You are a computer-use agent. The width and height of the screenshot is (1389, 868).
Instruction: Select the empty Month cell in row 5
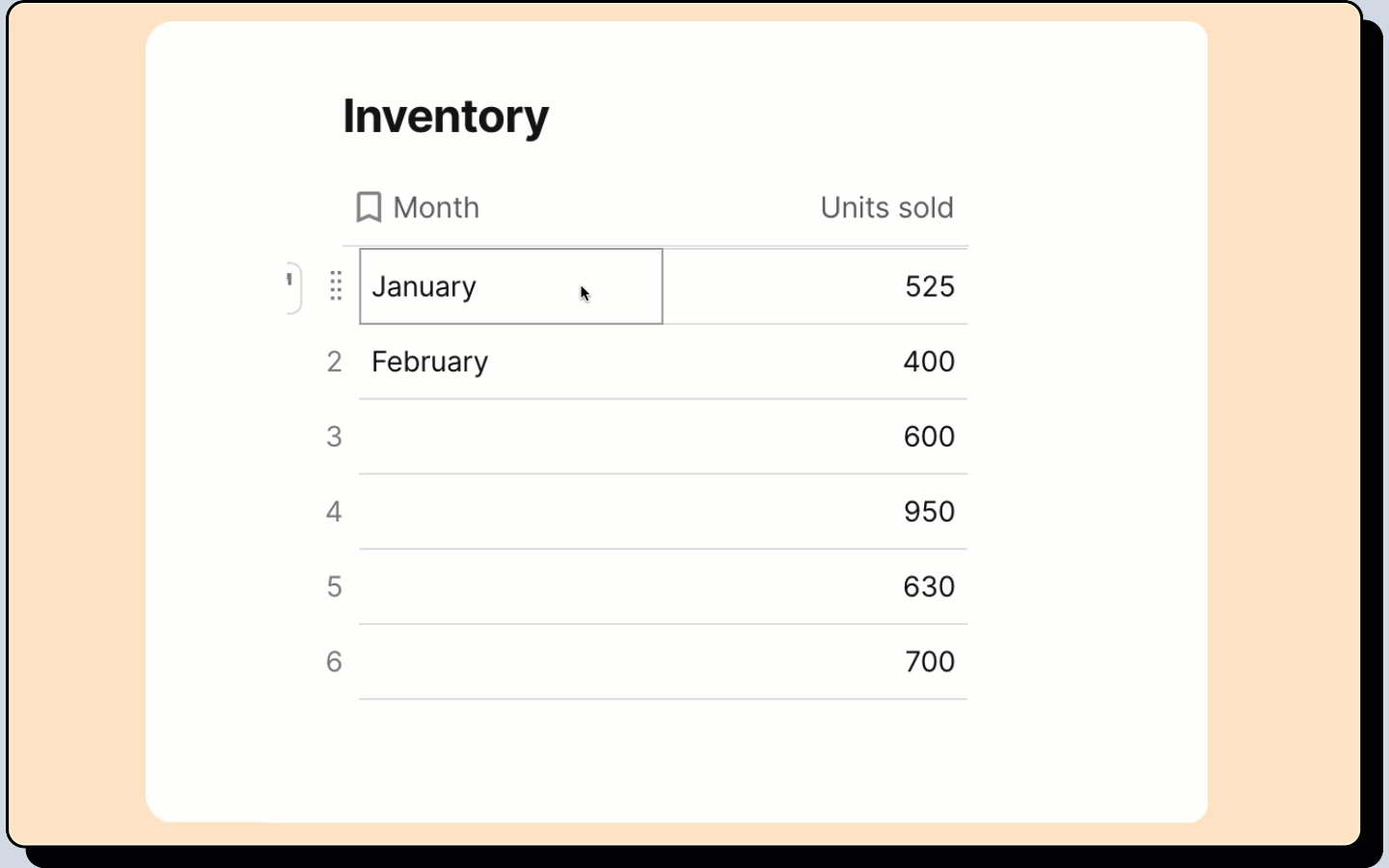click(x=511, y=587)
